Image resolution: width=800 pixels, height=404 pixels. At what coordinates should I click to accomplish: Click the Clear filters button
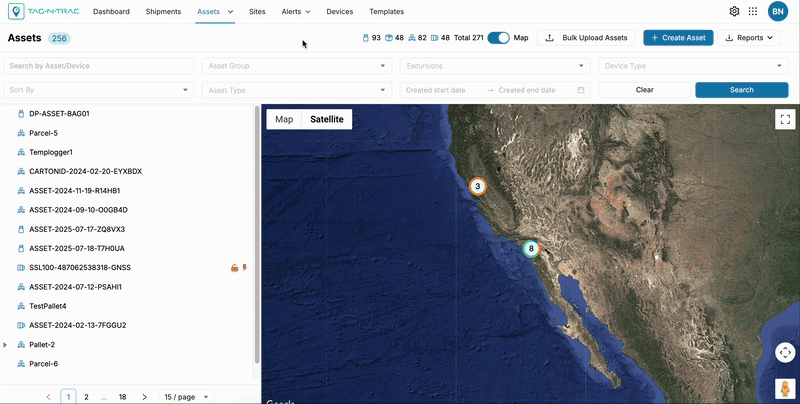coord(644,90)
